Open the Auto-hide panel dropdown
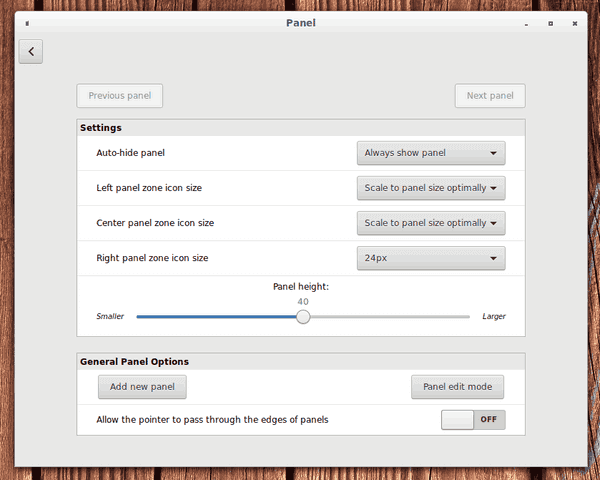This screenshot has height=480, width=600. [431, 153]
